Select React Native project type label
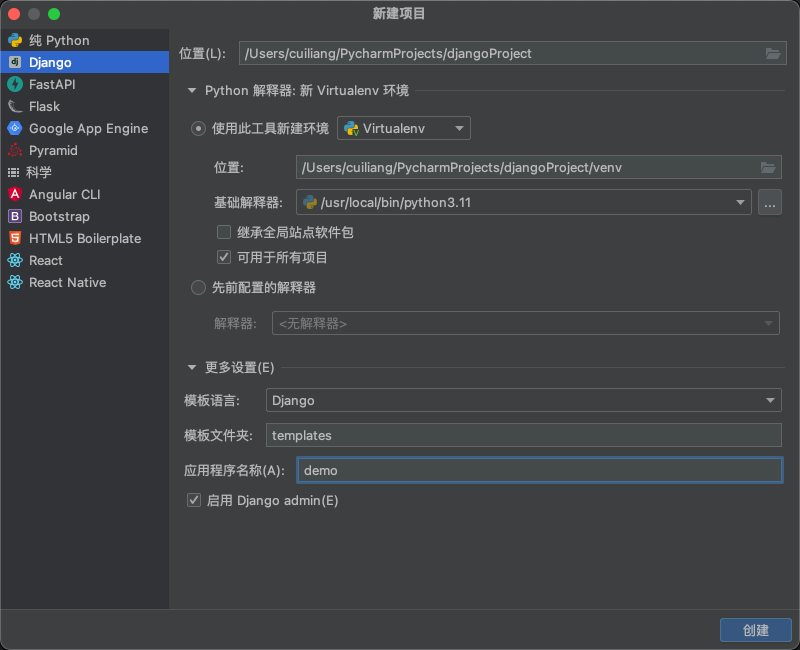The height and width of the screenshot is (650, 800). [x=67, y=282]
